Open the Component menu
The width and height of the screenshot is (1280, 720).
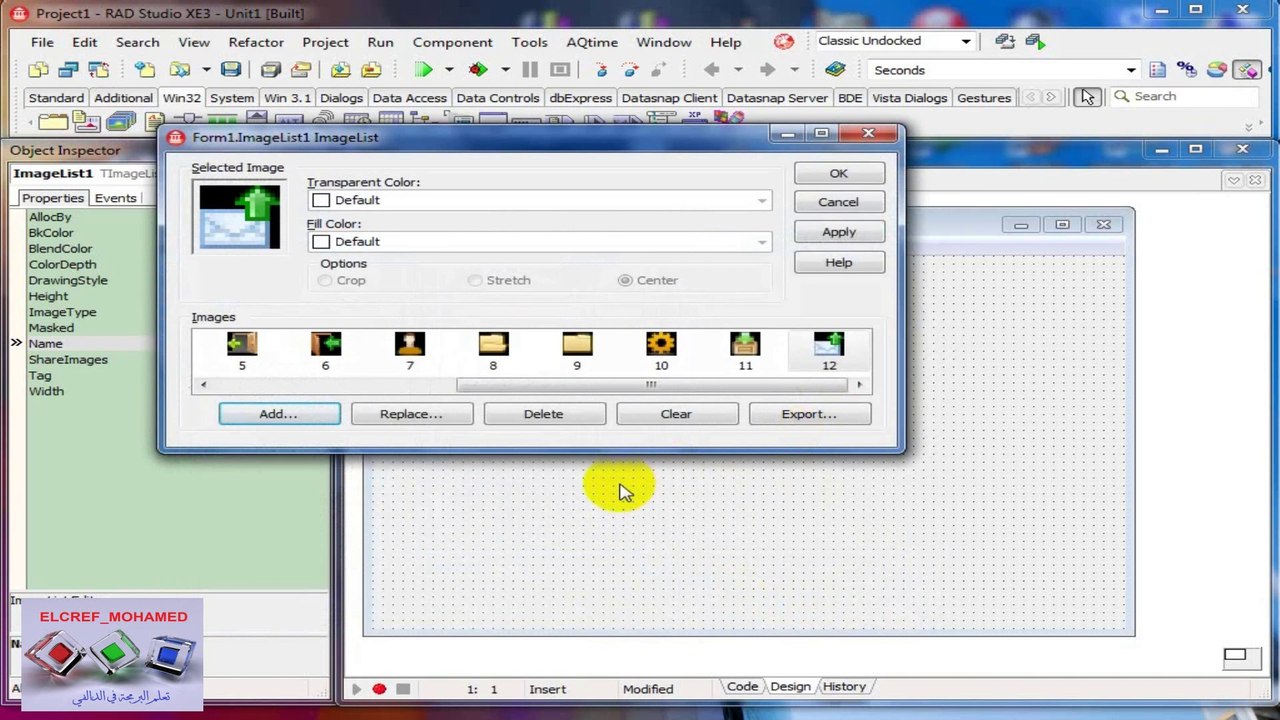point(452,42)
